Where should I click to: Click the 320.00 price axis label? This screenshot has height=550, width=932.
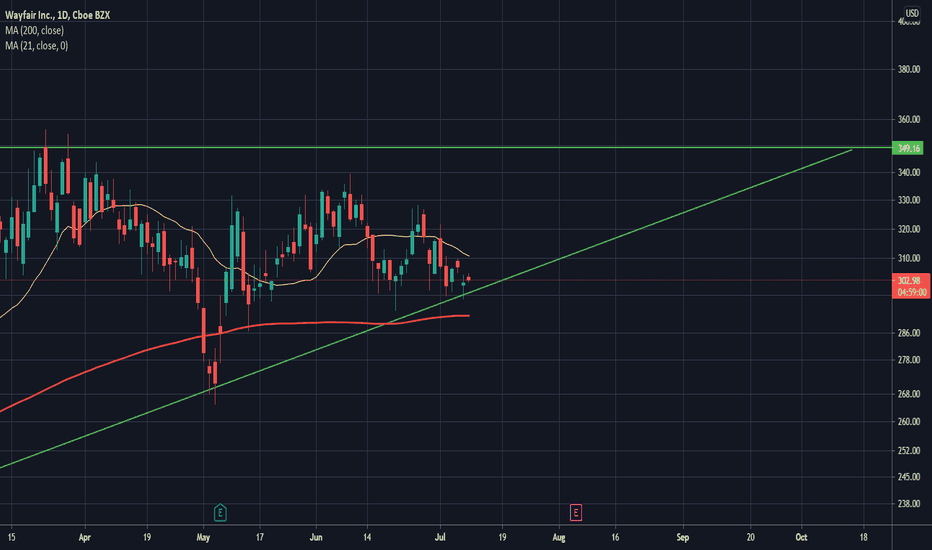(x=909, y=229)
